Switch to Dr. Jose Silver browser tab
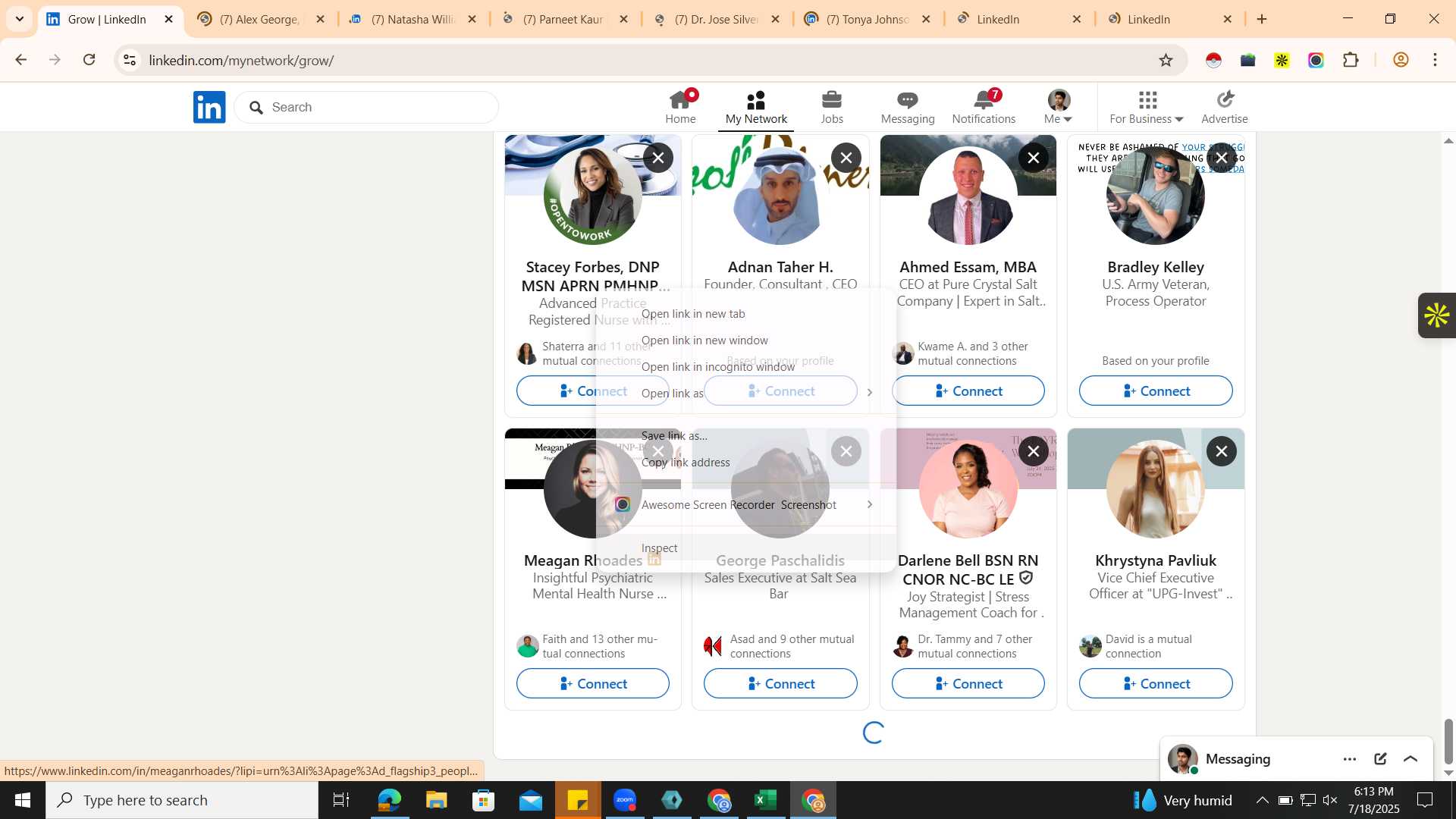1456x819 pixels. (716, 19)
